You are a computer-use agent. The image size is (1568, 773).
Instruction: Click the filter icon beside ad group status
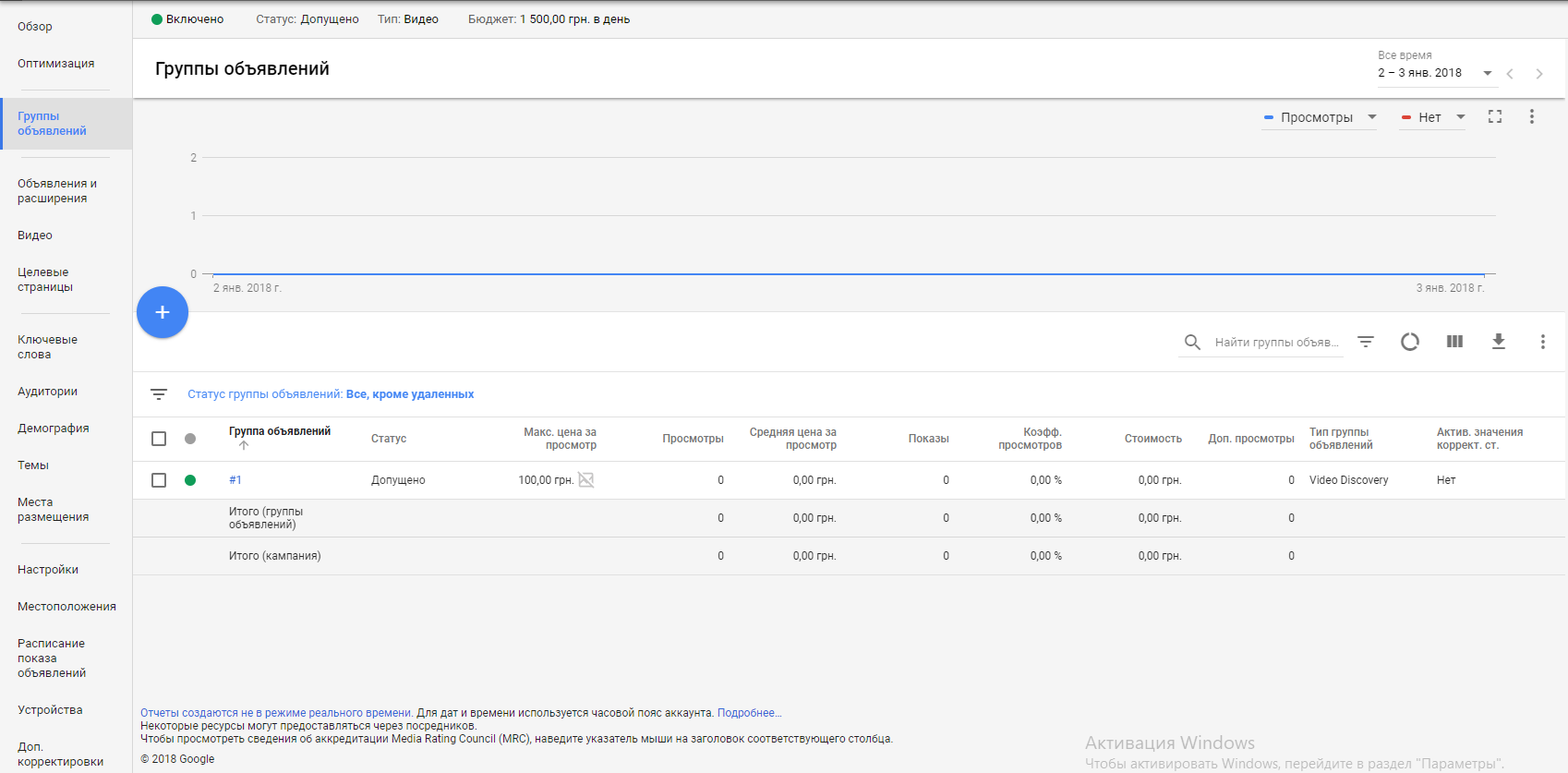click(159, 394)
